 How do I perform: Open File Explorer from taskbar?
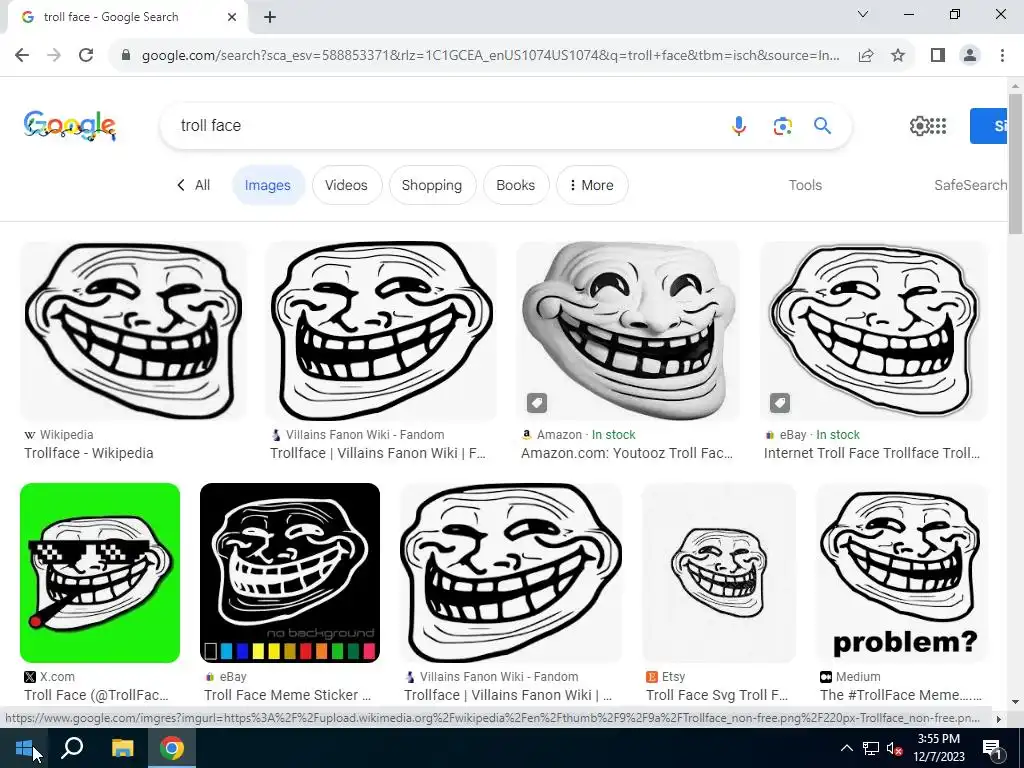122,748
